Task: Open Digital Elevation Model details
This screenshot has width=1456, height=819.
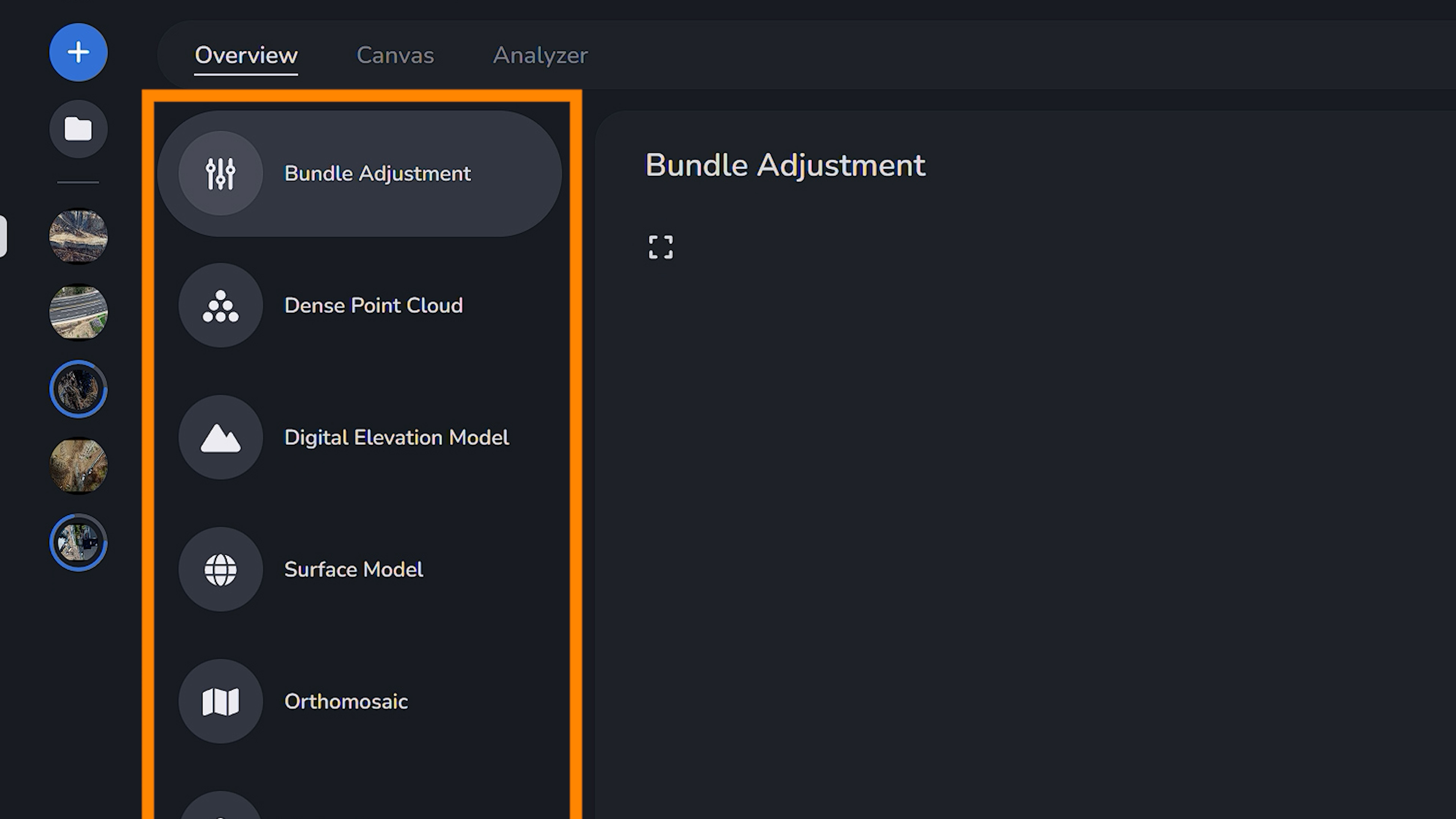Action: 396,437
